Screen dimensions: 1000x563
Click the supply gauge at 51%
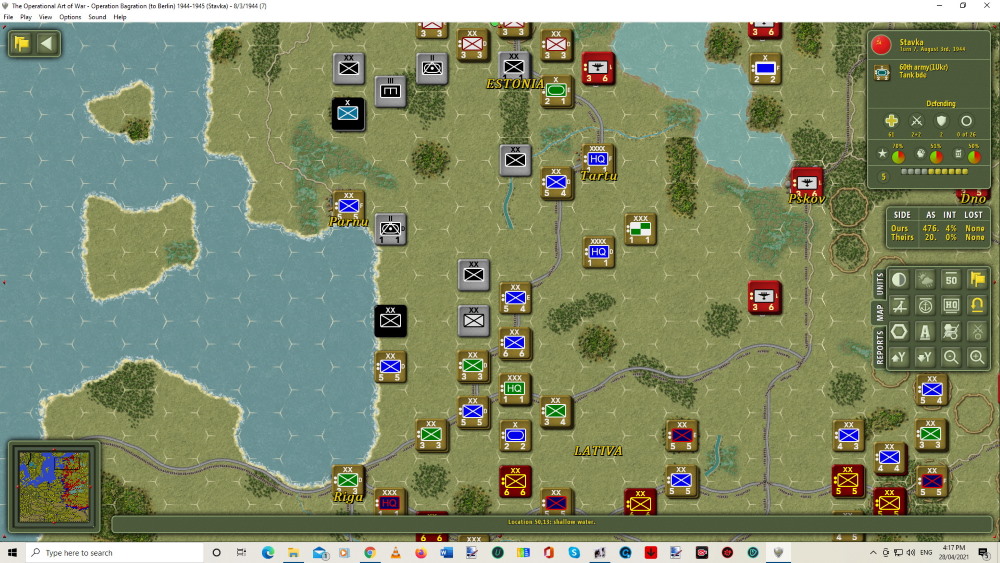coord(936,156)
